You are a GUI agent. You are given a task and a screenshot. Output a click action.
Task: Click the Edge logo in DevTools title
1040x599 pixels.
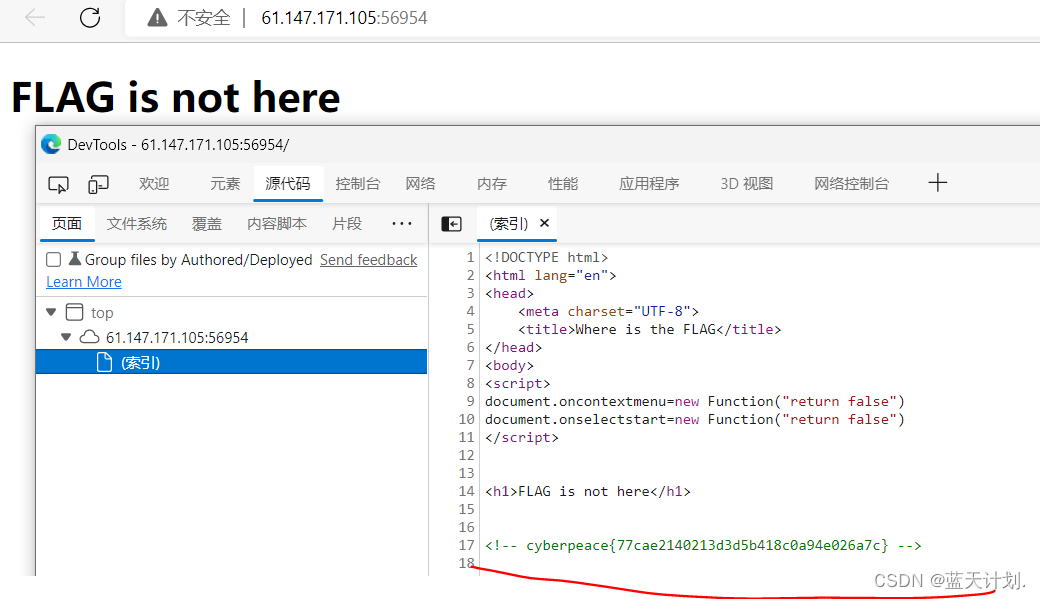(x=51, y=144)
